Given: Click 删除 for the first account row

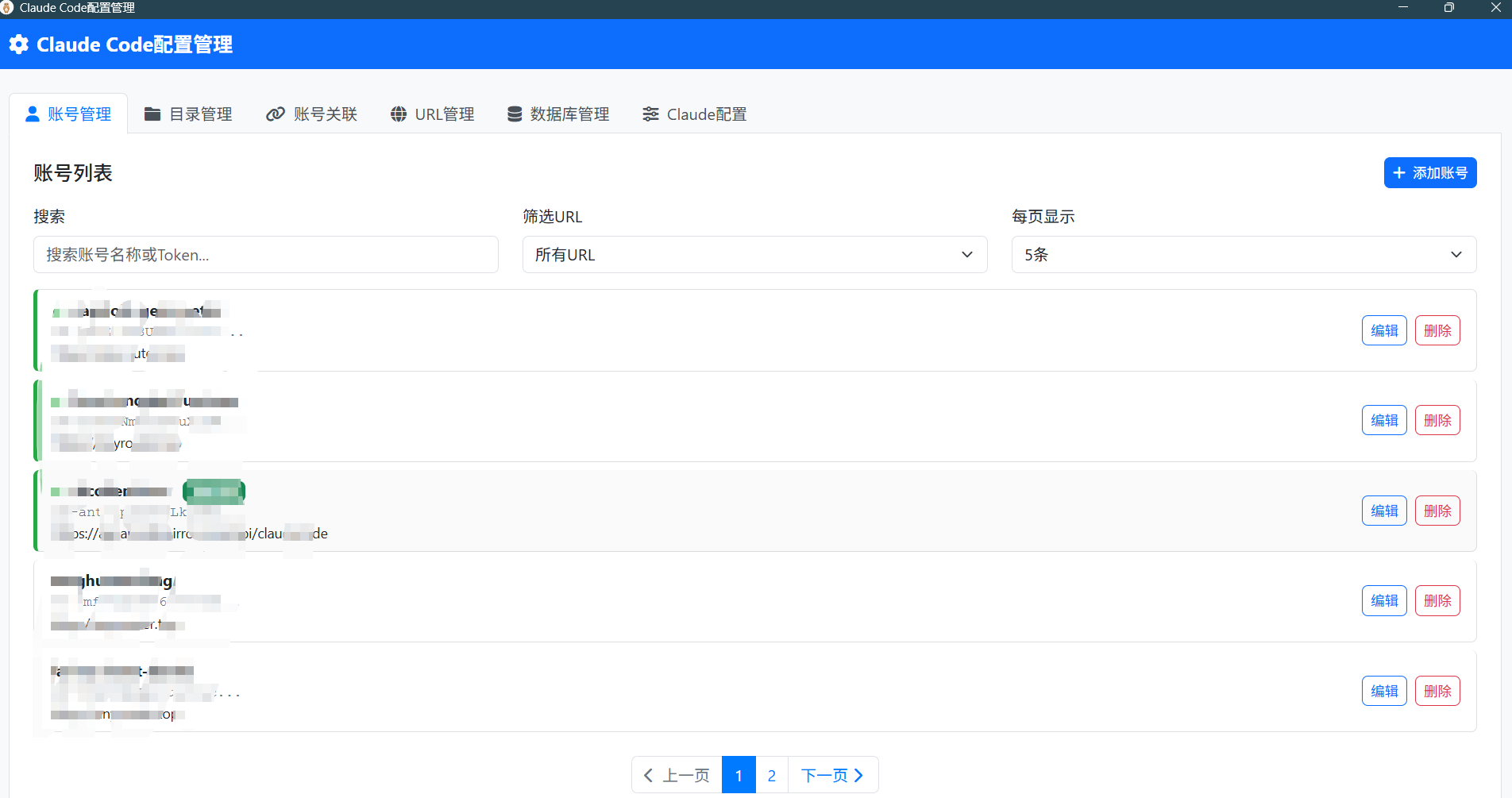Looking at the screenshot, I should pyautogui.click(x=1437, y=330).
